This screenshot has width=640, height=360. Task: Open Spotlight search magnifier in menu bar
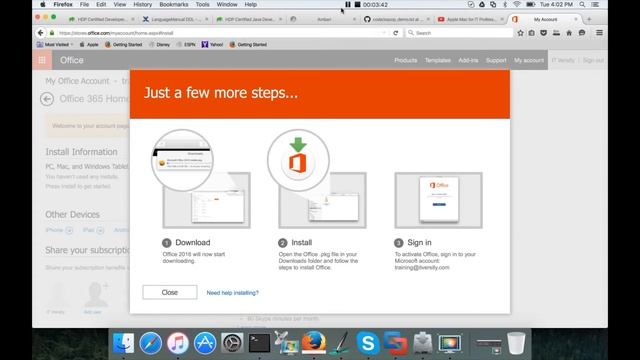pyautogui.click(x=582, y=4)
